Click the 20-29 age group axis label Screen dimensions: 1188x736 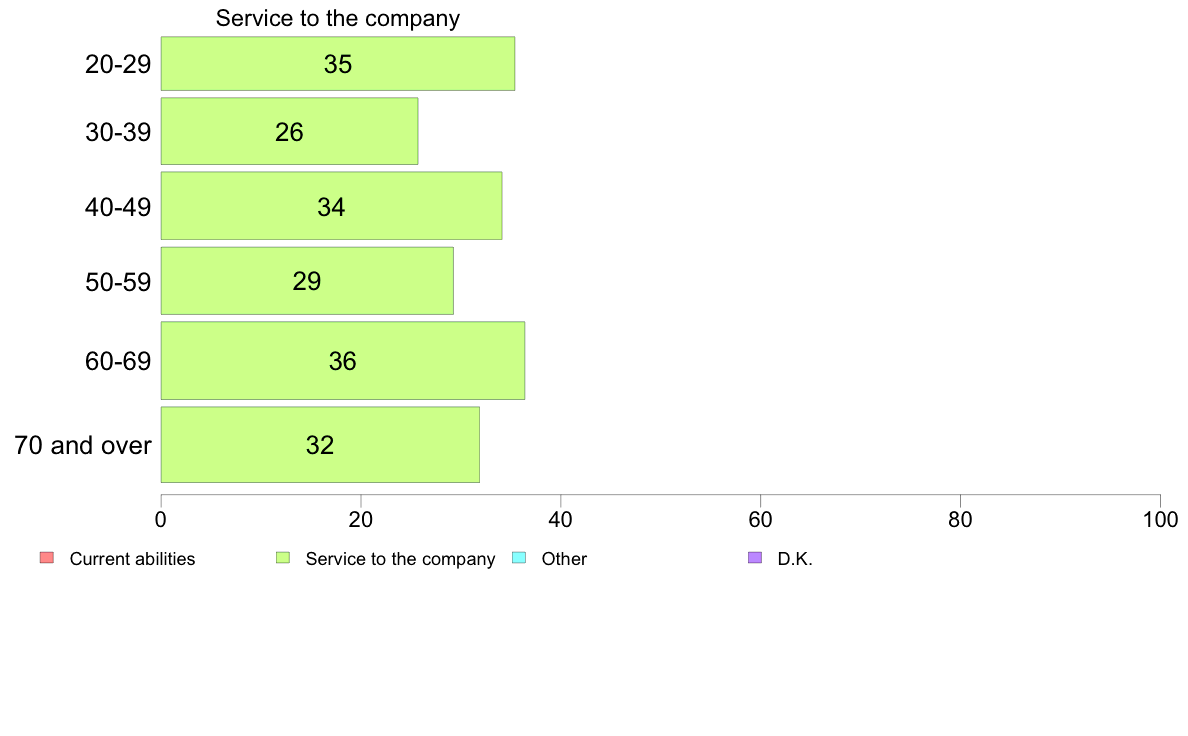click(118, 64)
